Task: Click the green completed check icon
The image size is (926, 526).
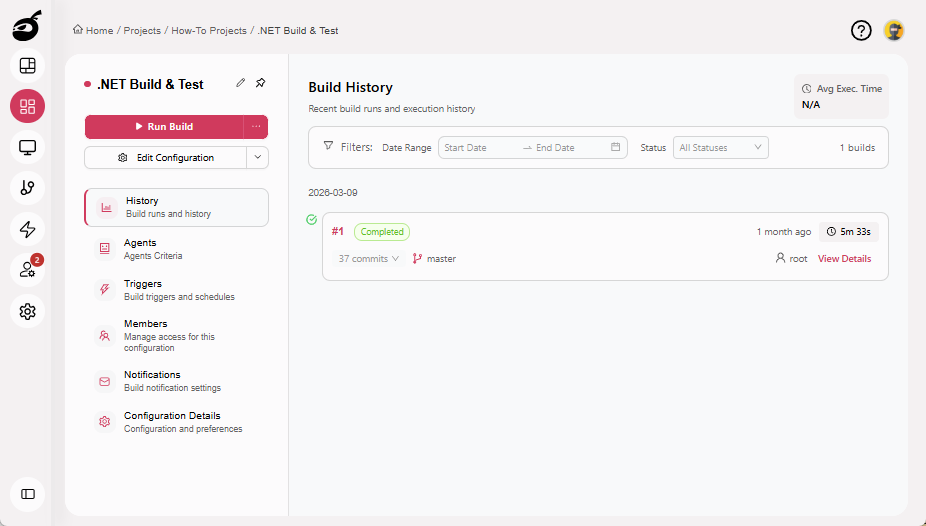Action: click(x=312, y=220)
